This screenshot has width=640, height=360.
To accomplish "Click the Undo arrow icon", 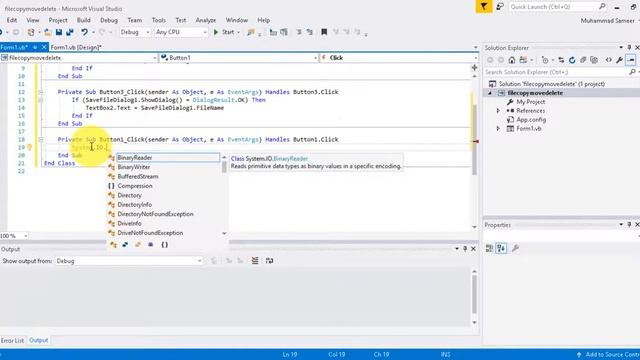I will [84, 32].
